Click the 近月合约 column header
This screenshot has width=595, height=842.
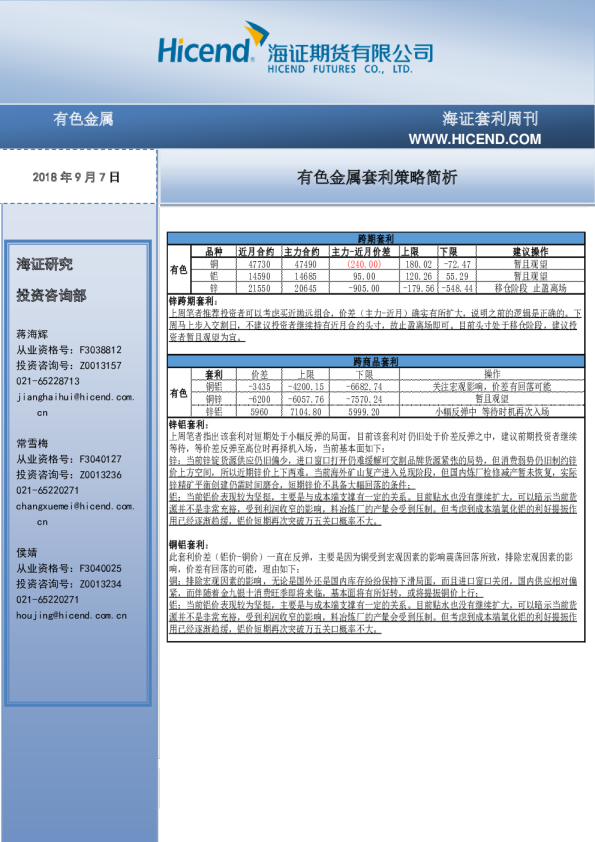257,251
